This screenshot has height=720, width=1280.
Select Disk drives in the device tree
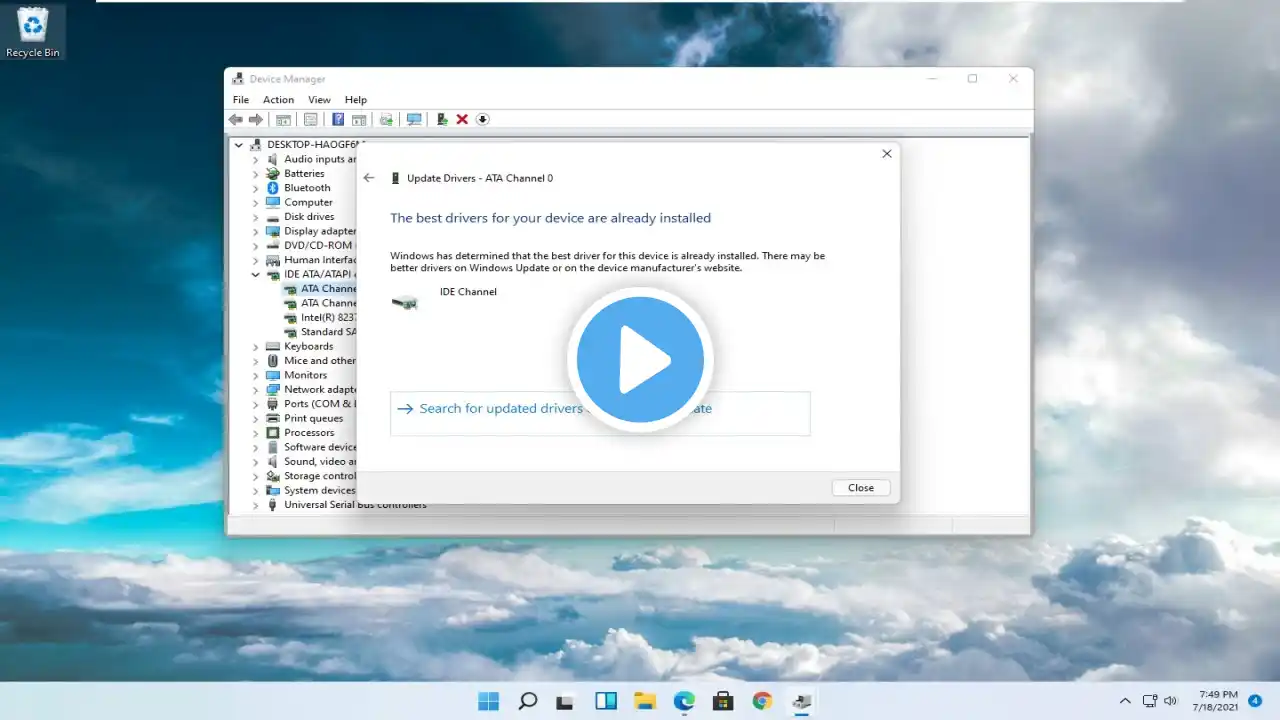pyautogui.click(x=309, y=217)
